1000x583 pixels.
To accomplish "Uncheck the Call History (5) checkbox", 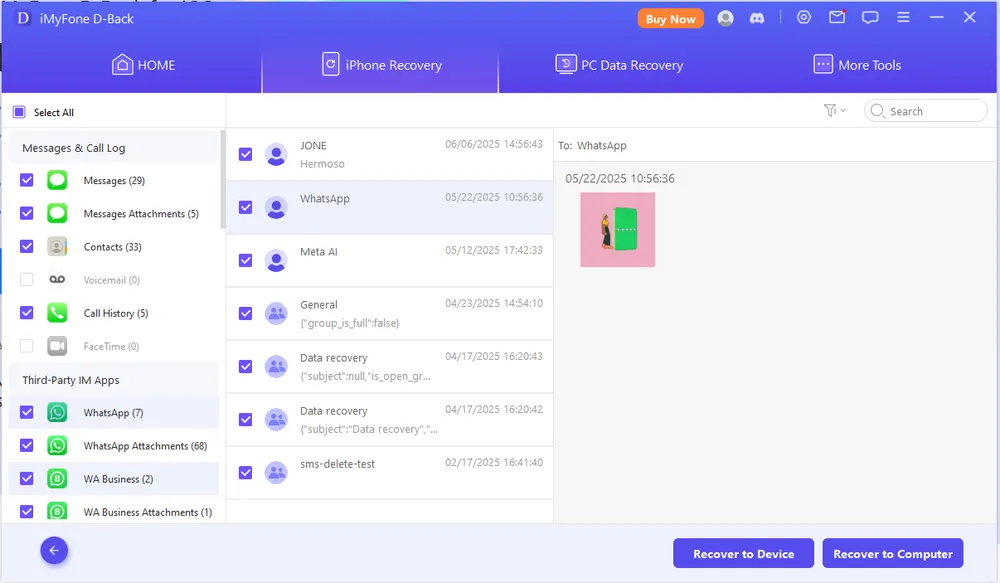I will (27, 313).
